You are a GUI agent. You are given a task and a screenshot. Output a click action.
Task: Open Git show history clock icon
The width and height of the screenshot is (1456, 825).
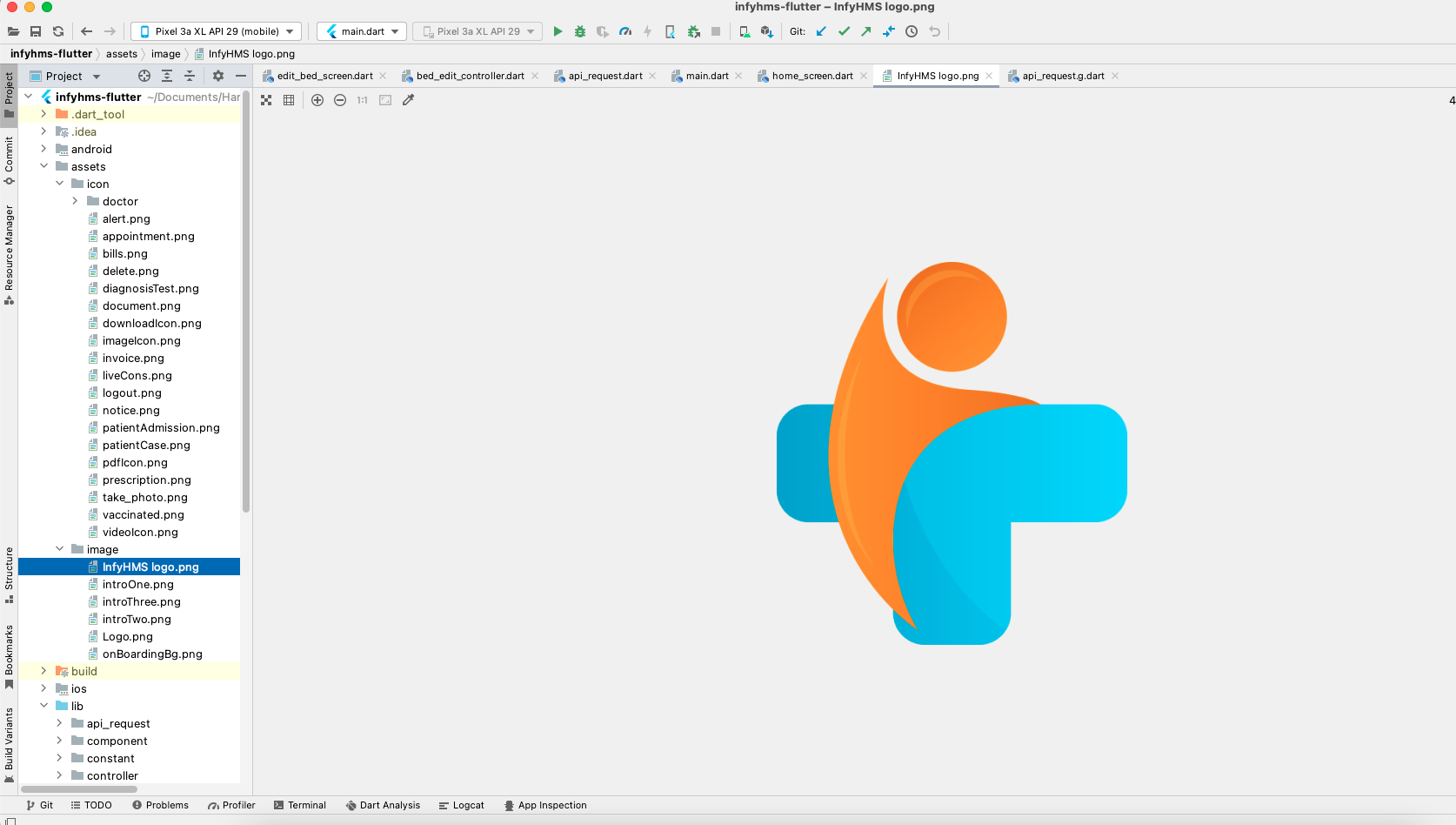[912, 31]
